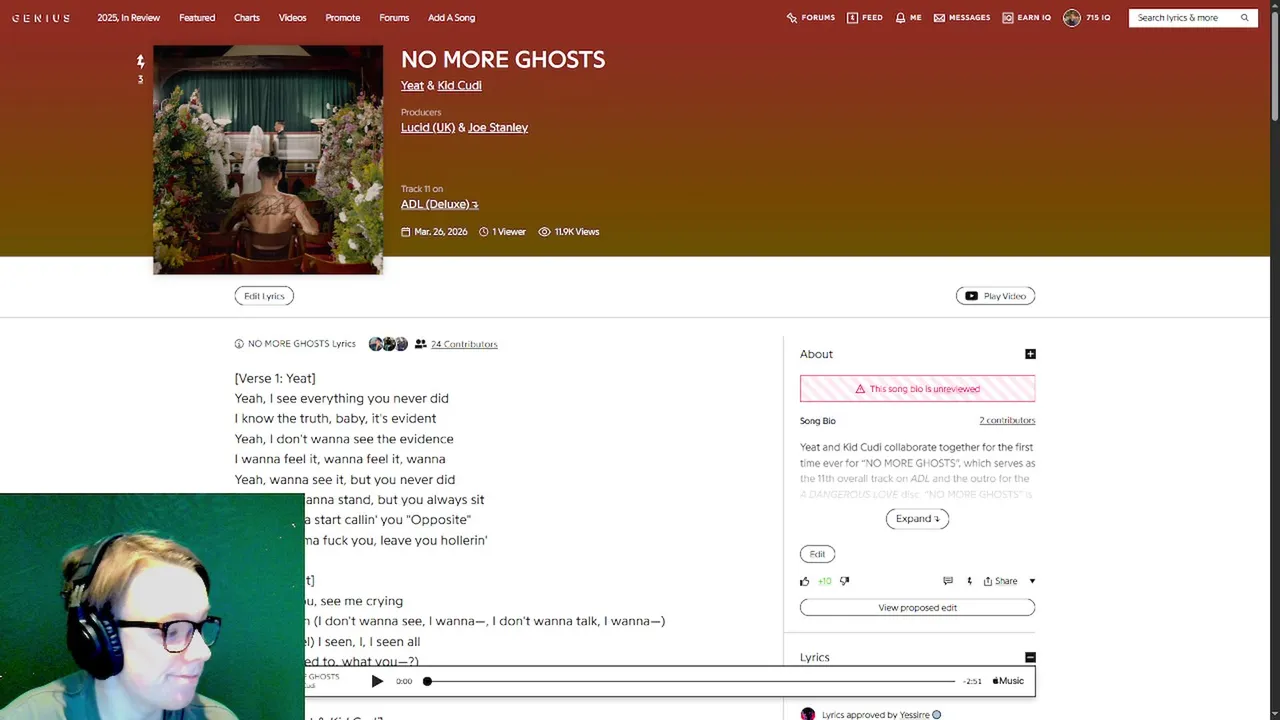Open 2025, In Review menu
1280x720 pixels.
[x=128, y=18]
